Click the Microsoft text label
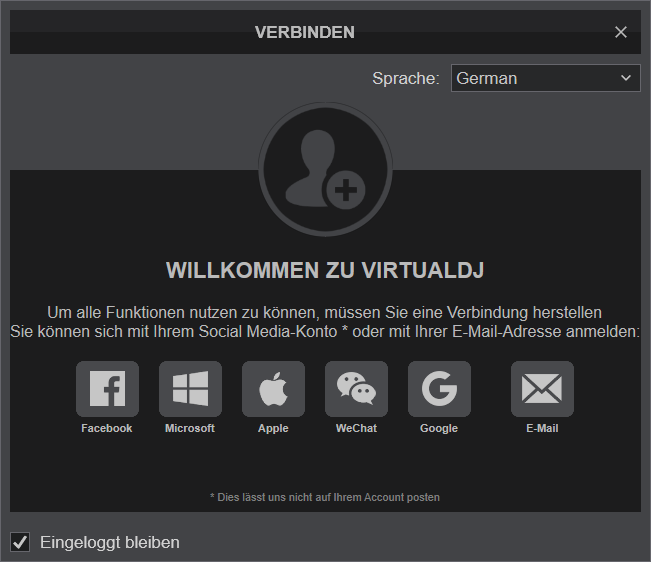 point(190,428)
